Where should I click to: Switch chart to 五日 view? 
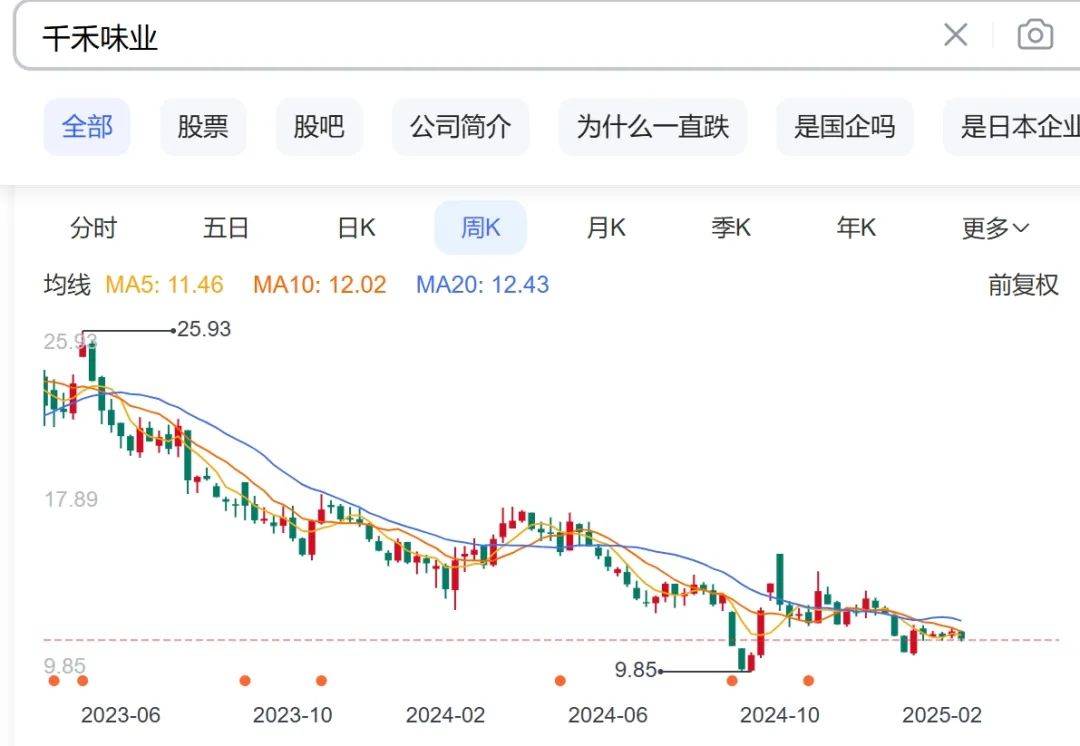[x=226, y=227]
